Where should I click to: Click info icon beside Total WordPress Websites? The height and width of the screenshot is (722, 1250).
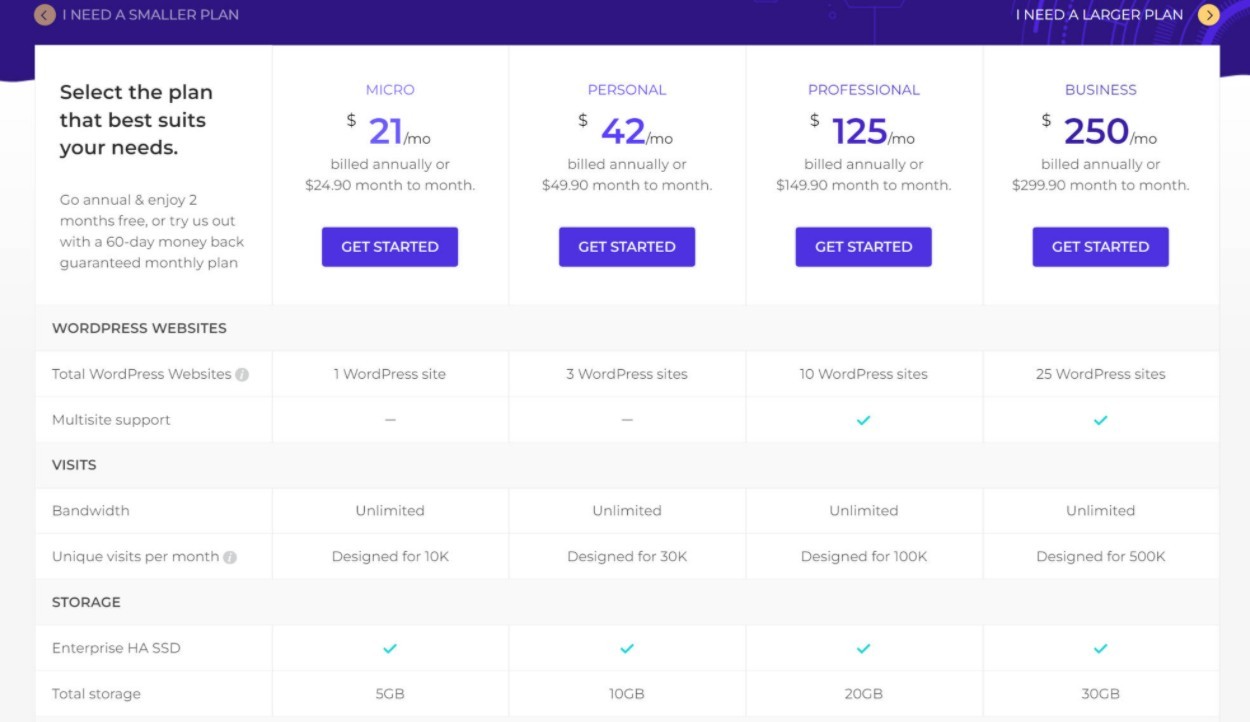[x=242, y=375]
